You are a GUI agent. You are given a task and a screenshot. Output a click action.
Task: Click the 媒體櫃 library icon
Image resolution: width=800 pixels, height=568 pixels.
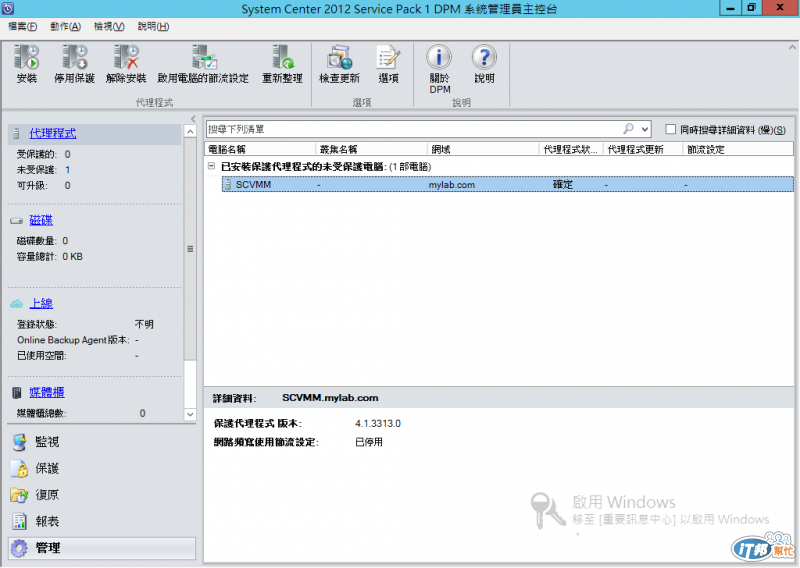click(x=17, y=392)
